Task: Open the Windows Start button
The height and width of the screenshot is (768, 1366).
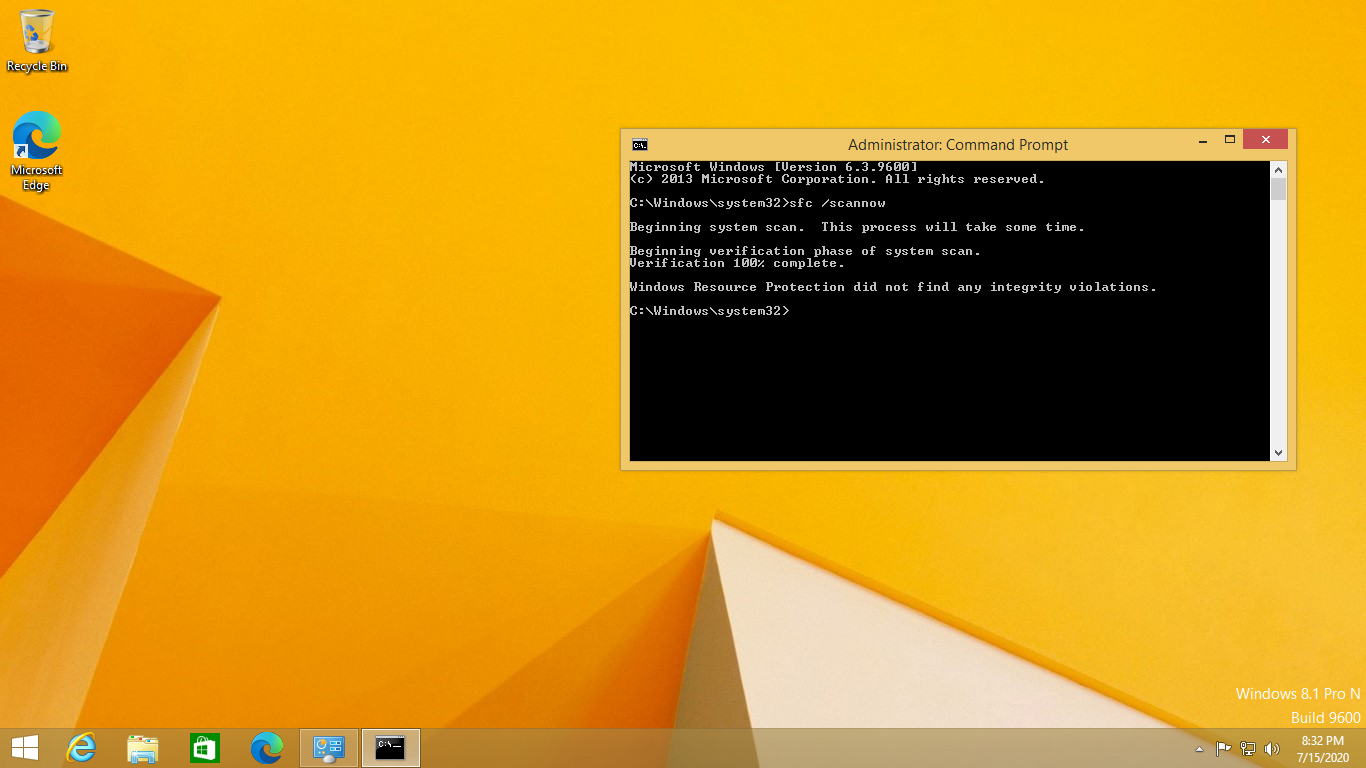Action: [25, 747]
